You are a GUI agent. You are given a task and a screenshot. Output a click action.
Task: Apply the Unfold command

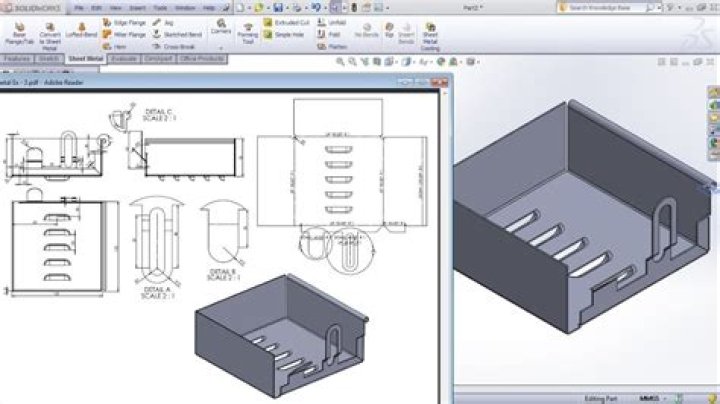[332, 22]
